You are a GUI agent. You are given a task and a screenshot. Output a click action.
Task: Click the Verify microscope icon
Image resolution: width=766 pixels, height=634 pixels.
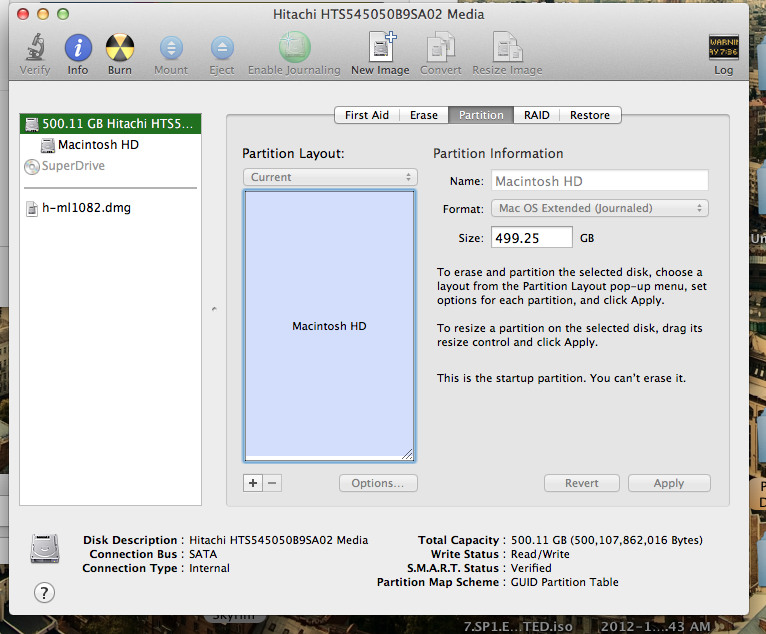click(35, 47)
